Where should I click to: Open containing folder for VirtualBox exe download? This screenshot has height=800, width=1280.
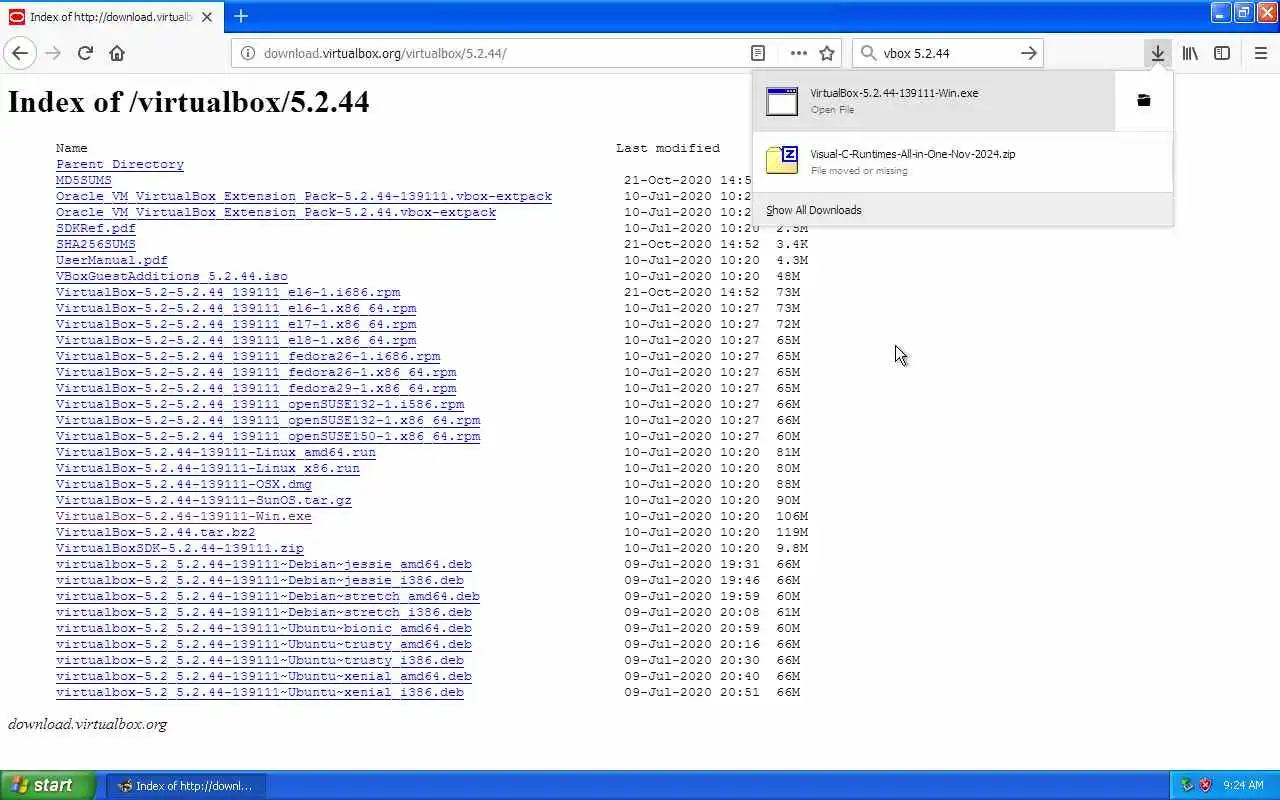1144,100
